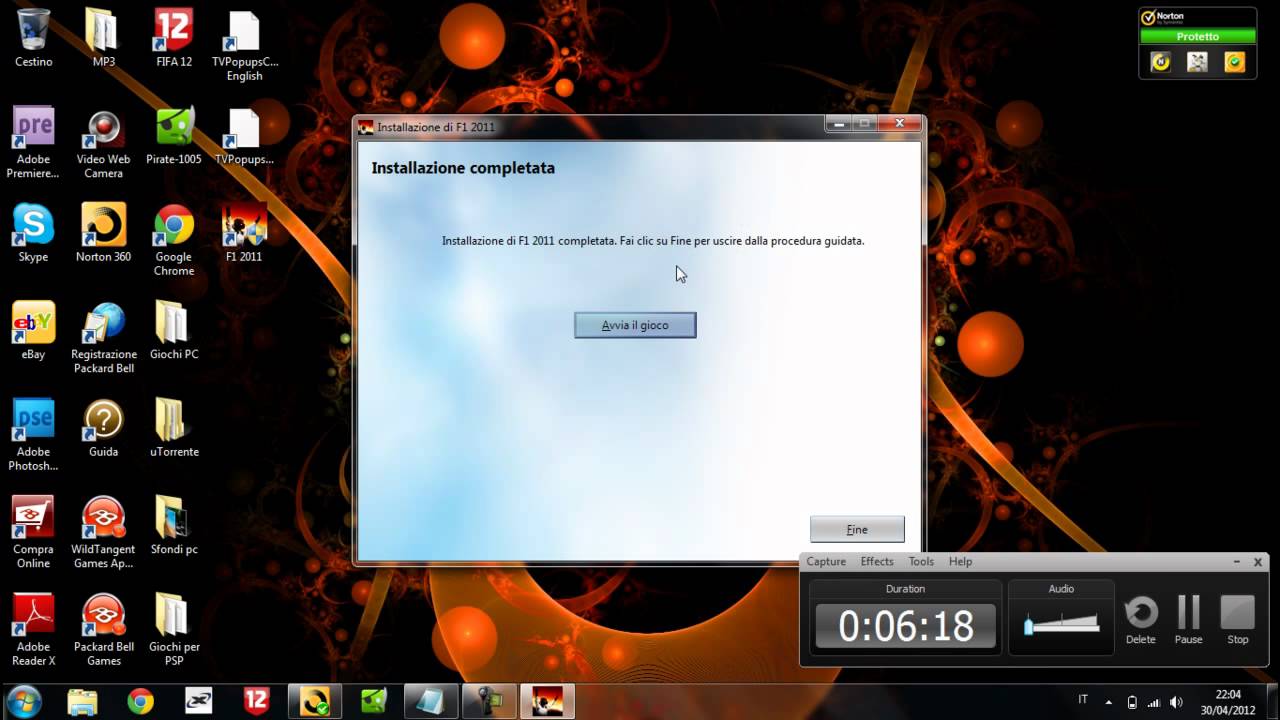Select the Compra Online desktop shortcut
The width and height of the screenshot is (1280, 720).
pos(33,532)
